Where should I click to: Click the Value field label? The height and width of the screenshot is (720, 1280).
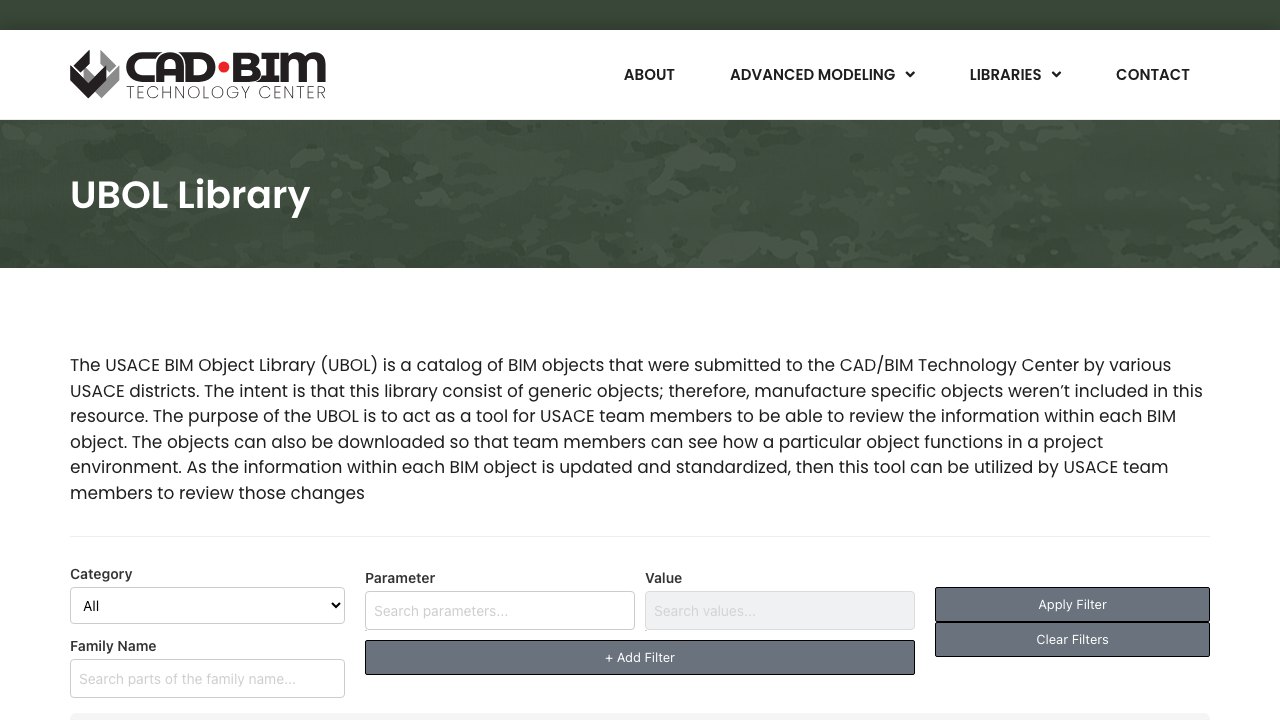(663, 578)
